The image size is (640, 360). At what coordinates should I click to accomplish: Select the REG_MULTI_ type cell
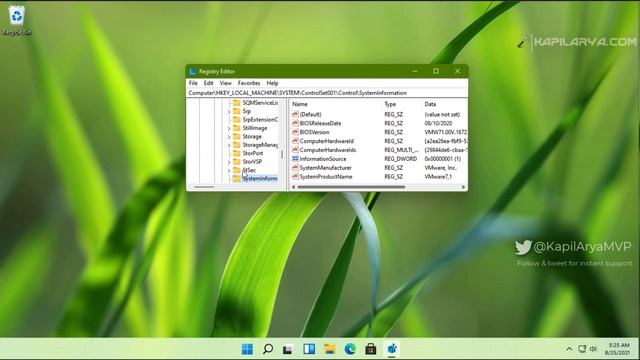401,150
